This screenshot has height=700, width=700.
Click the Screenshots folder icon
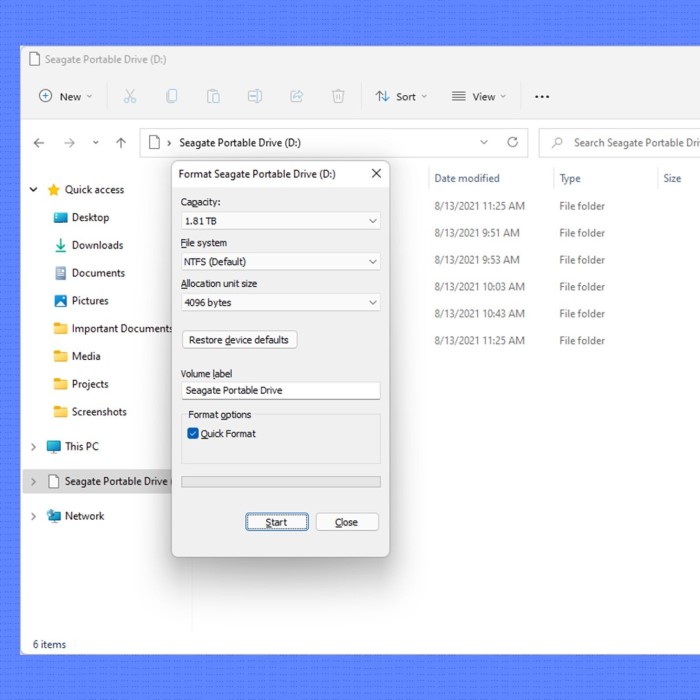pyautogui.click(x=60, y=412)
